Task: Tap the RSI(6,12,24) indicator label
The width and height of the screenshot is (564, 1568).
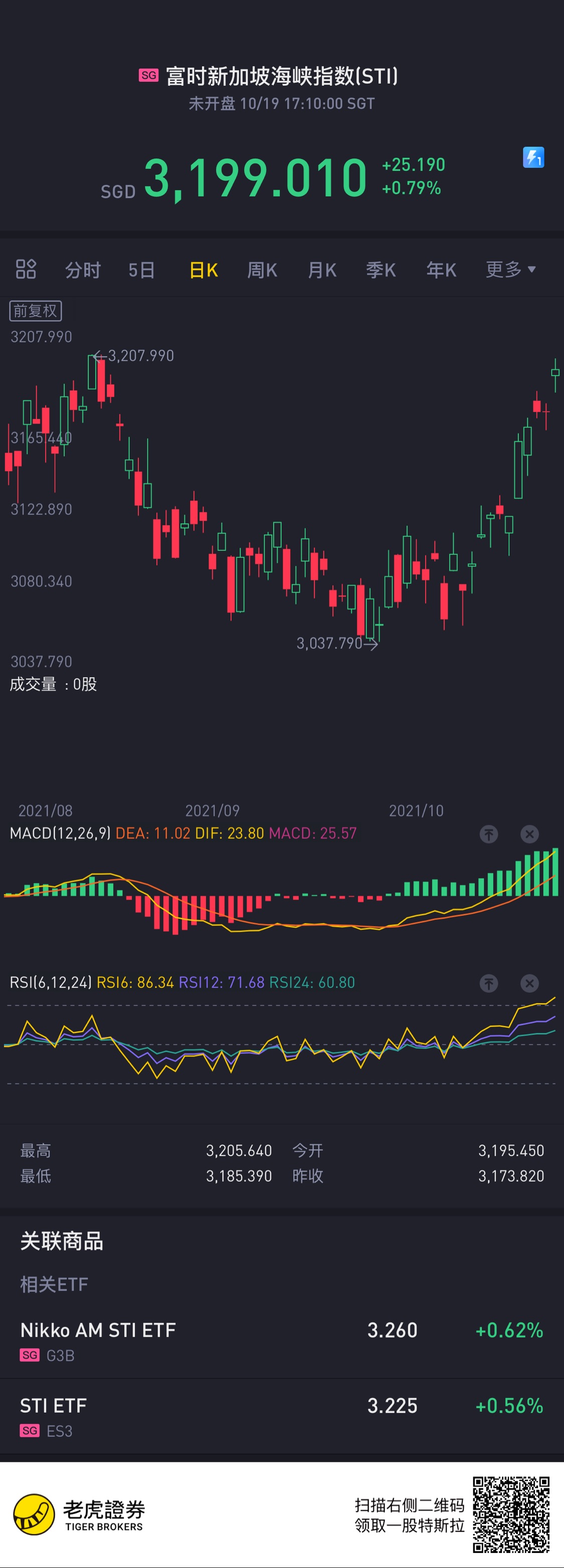Action: (51, 983)
